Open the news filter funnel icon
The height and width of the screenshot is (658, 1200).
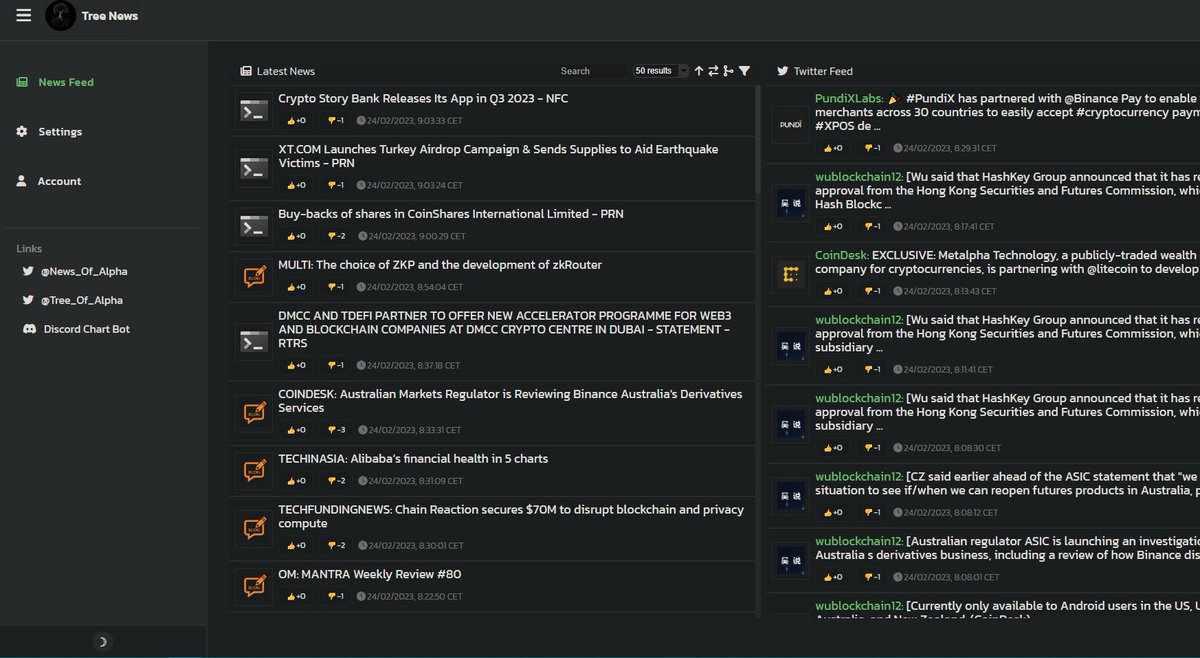[744, 71]
